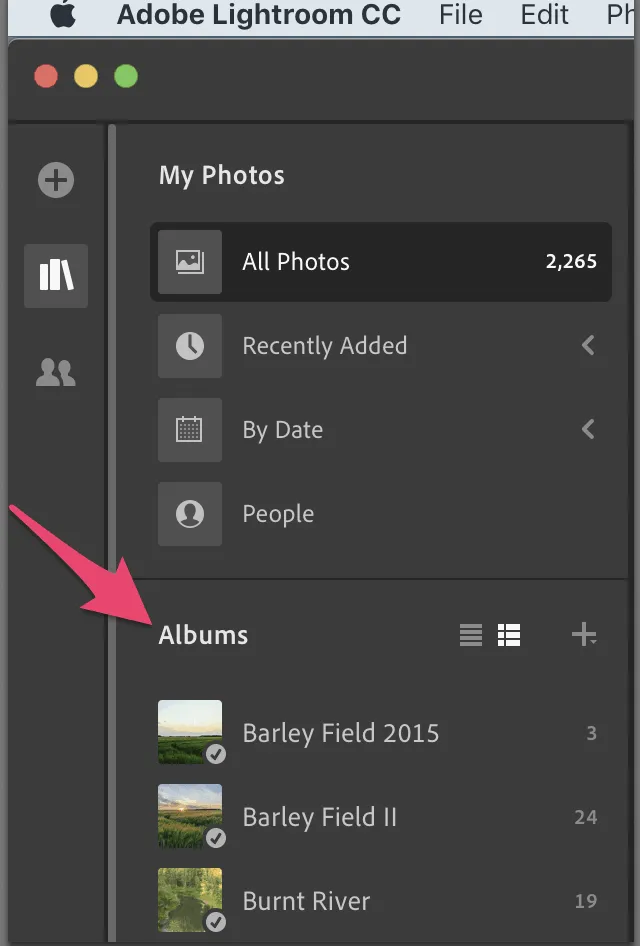Click the All Photos picture icon
Image resolution: width=640 pixels, height=946 pixels.
point(190,262)
